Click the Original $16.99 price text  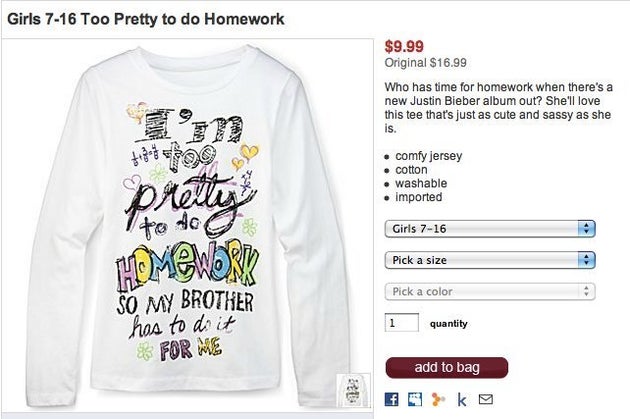[x=426, y=63]
